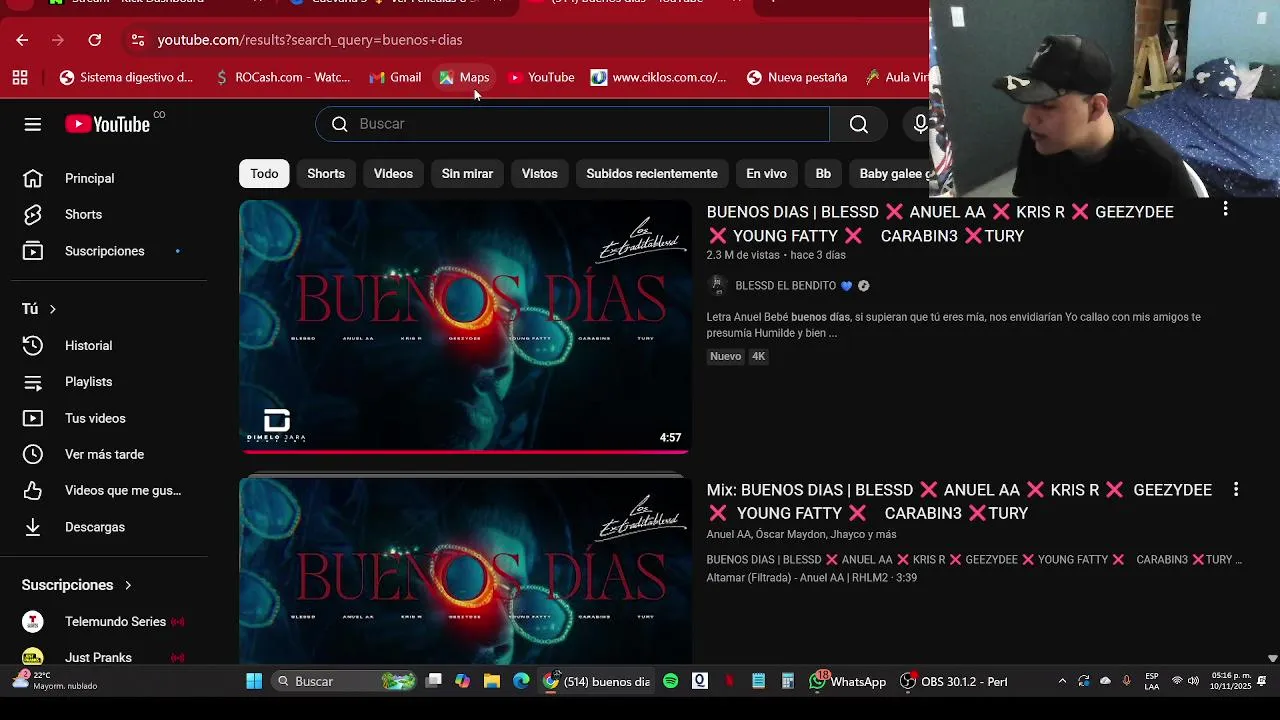Click the Windows taskbar Buscar search box

click(x=343, y=681)
